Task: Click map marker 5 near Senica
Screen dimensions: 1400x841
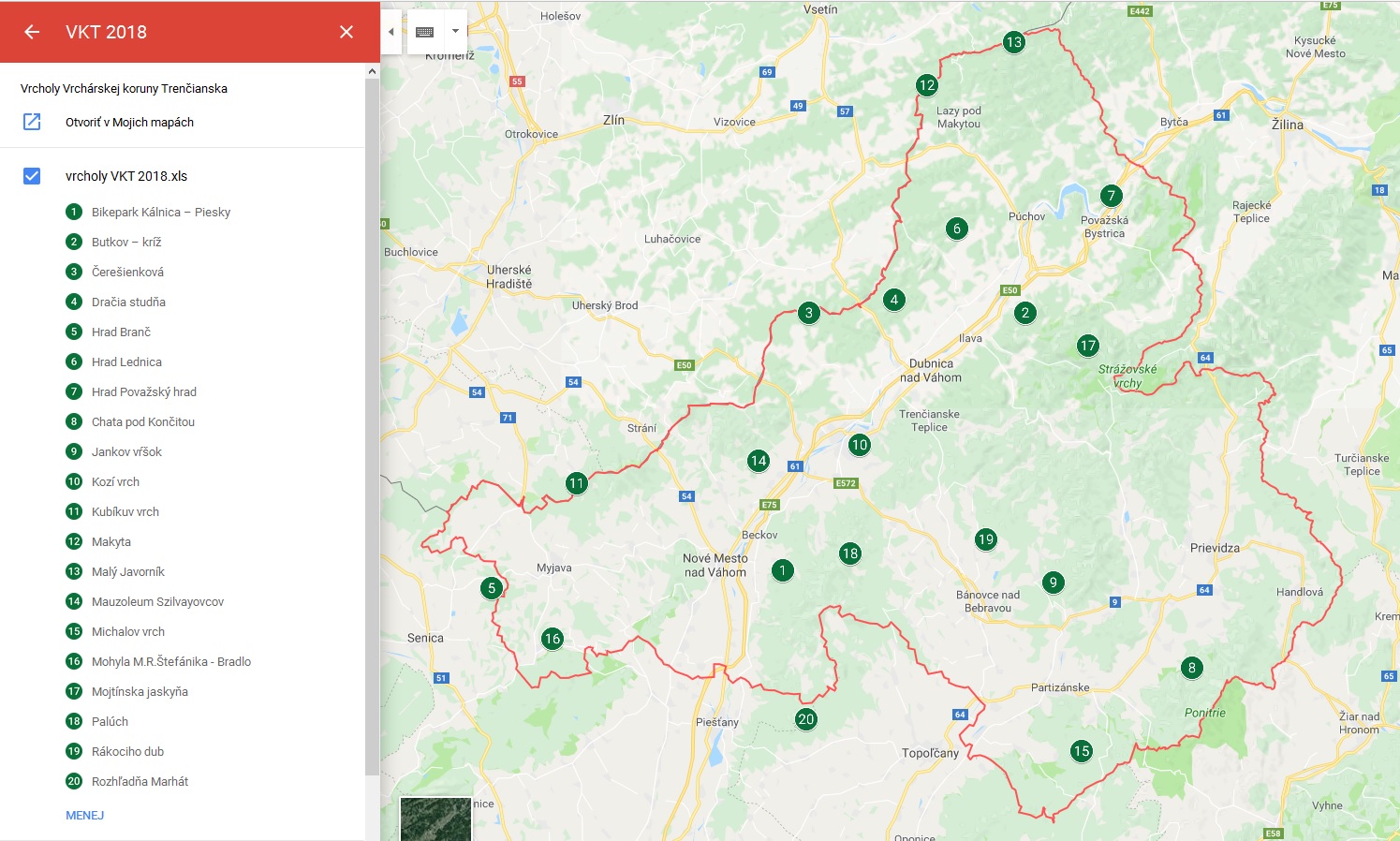Action: (x=492, y=588)
